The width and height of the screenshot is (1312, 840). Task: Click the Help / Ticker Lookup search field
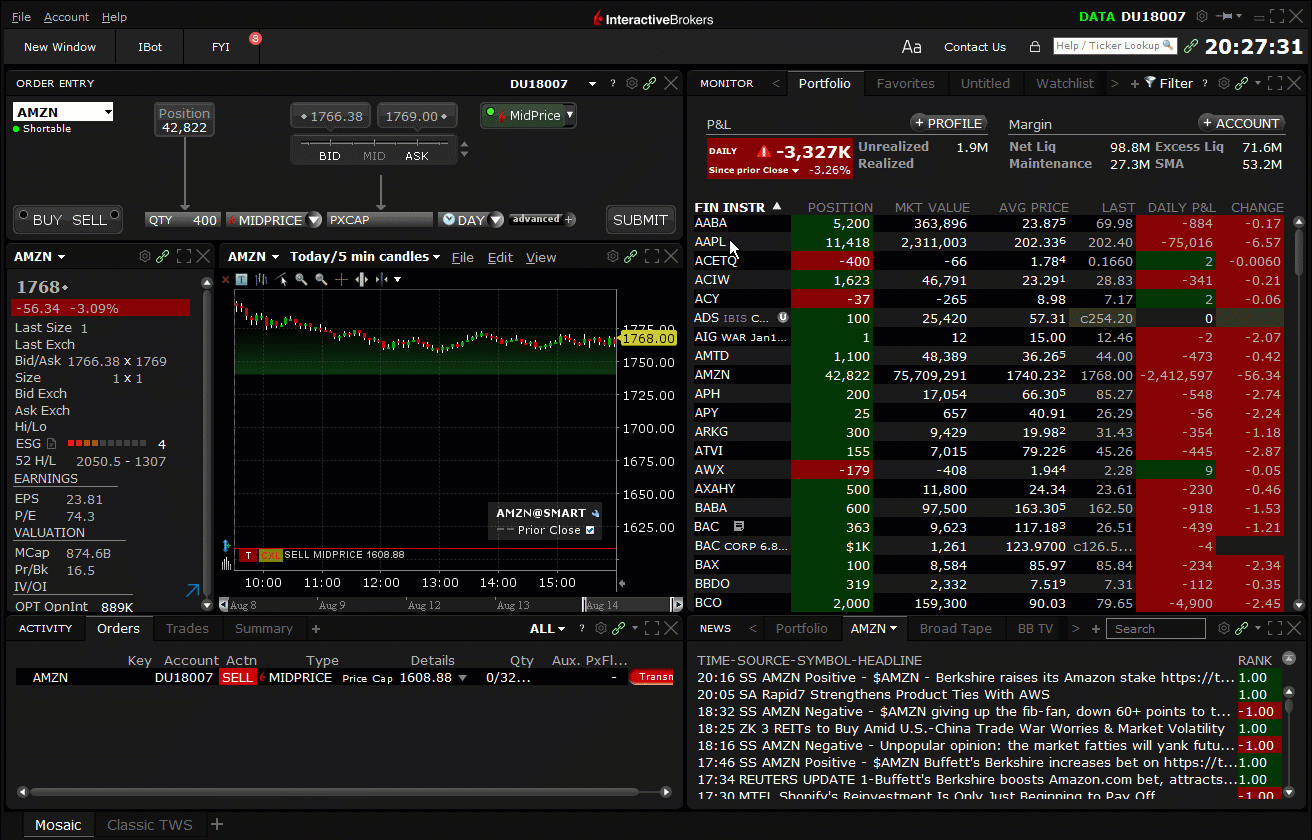[x=1114, y=46]
